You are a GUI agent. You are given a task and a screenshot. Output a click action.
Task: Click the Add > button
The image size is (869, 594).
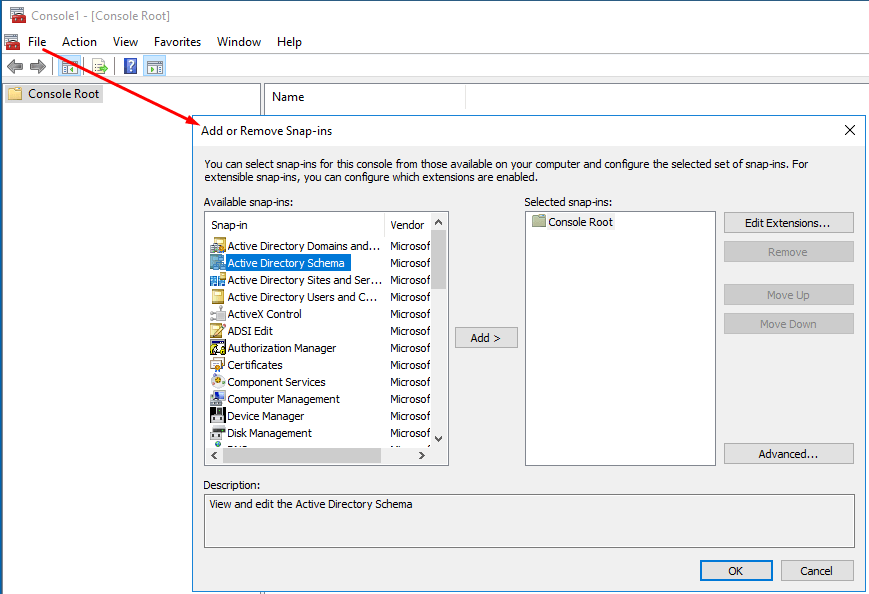pyautogui.click(x=486, y=338)
